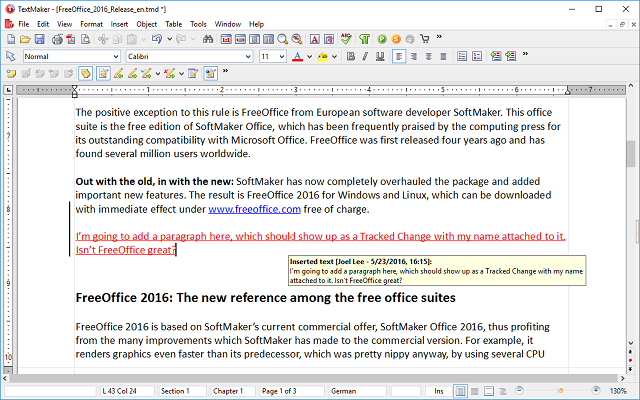Print the document using printer icon
Screen dimensions: 640x400
click(57, 39)
